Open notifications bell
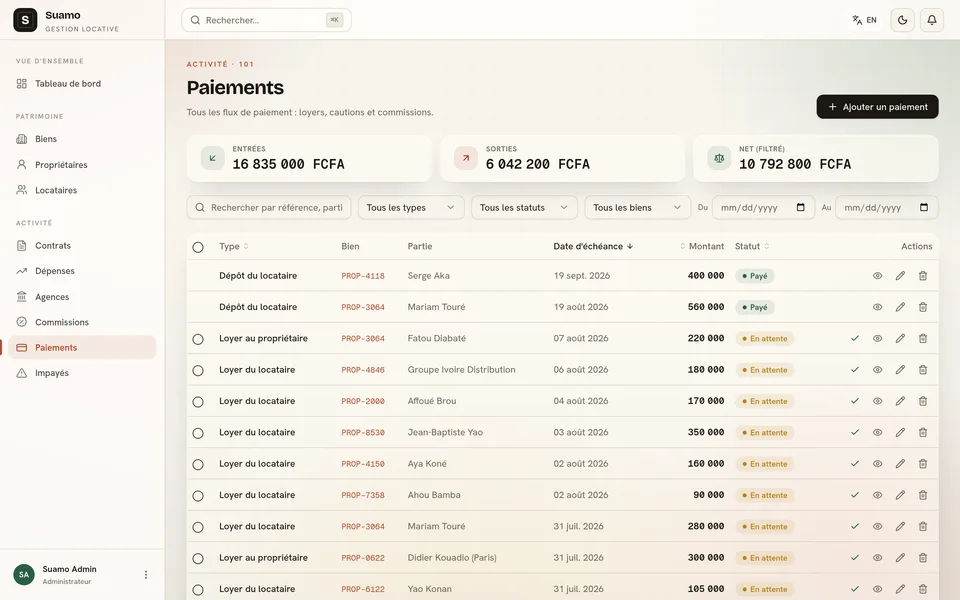 tap(932, 20)
